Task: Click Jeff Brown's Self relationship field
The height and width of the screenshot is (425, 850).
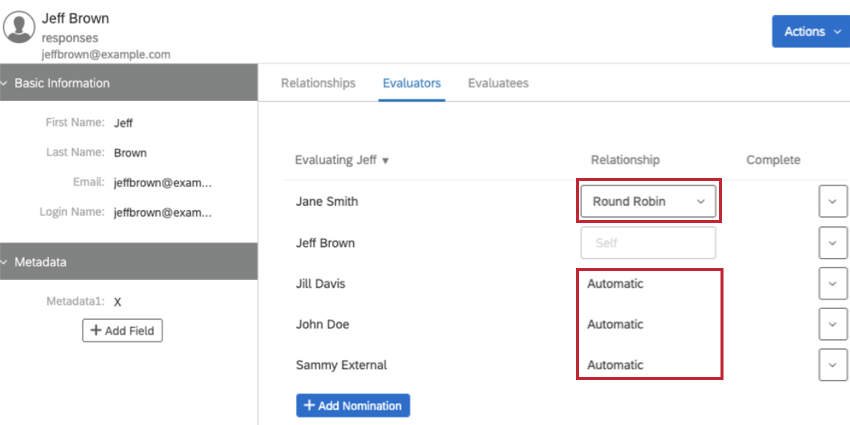Action: [x=648, y=243]
